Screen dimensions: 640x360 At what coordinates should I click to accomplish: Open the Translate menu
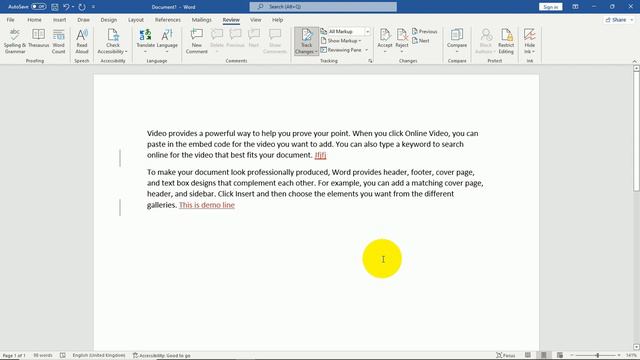coord(145,41)
